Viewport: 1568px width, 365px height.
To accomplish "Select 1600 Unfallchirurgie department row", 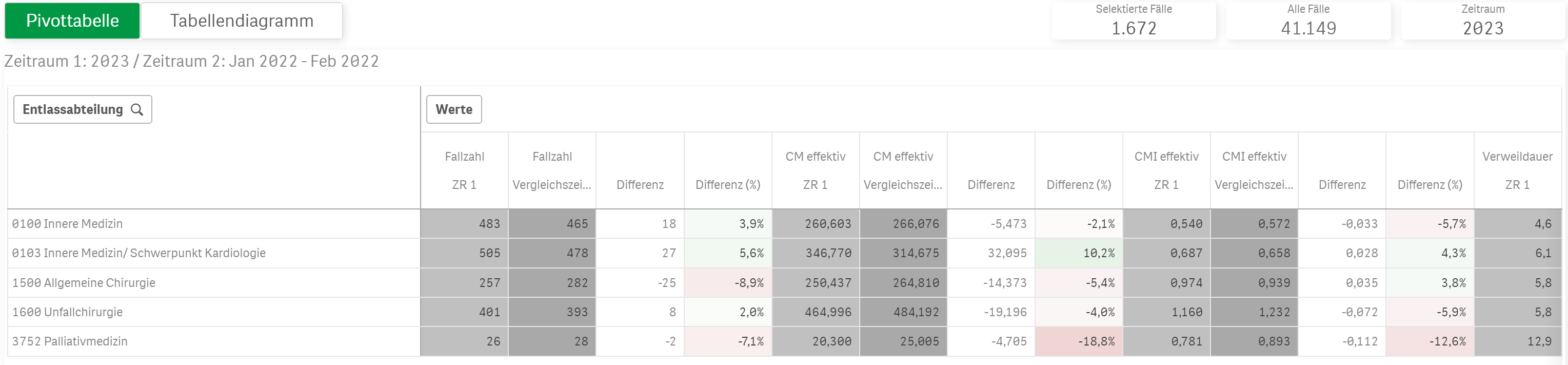I will (68, 312).
